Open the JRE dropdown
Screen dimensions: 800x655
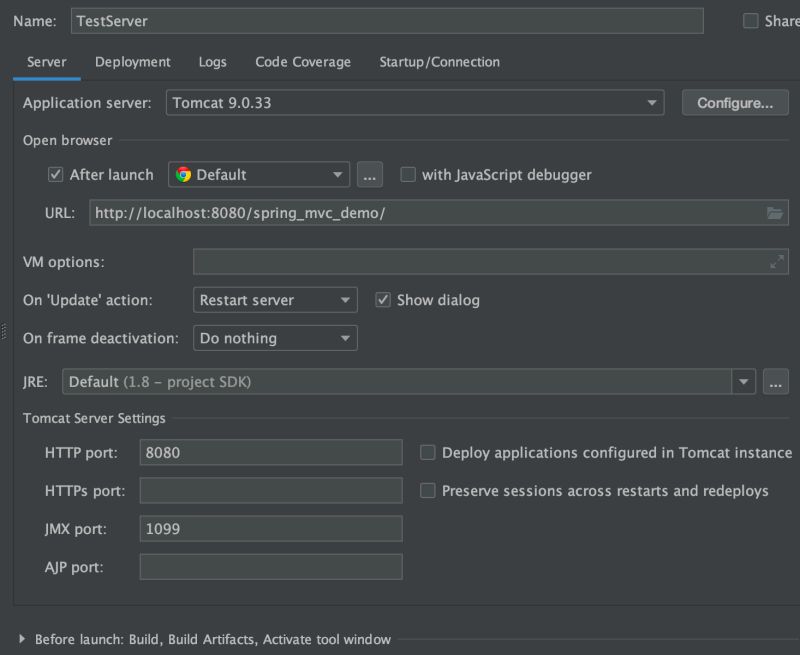point(743,381)
